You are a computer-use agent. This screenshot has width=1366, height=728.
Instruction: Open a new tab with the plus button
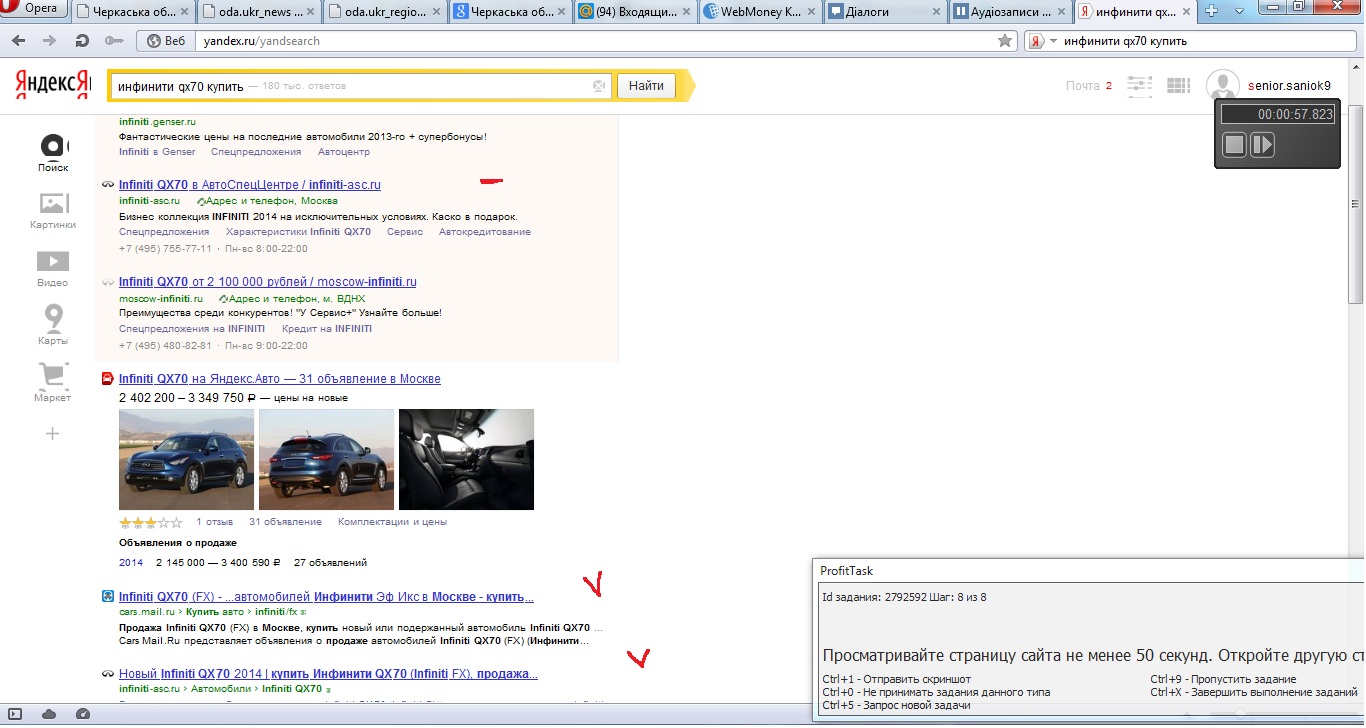(1211, 10)
